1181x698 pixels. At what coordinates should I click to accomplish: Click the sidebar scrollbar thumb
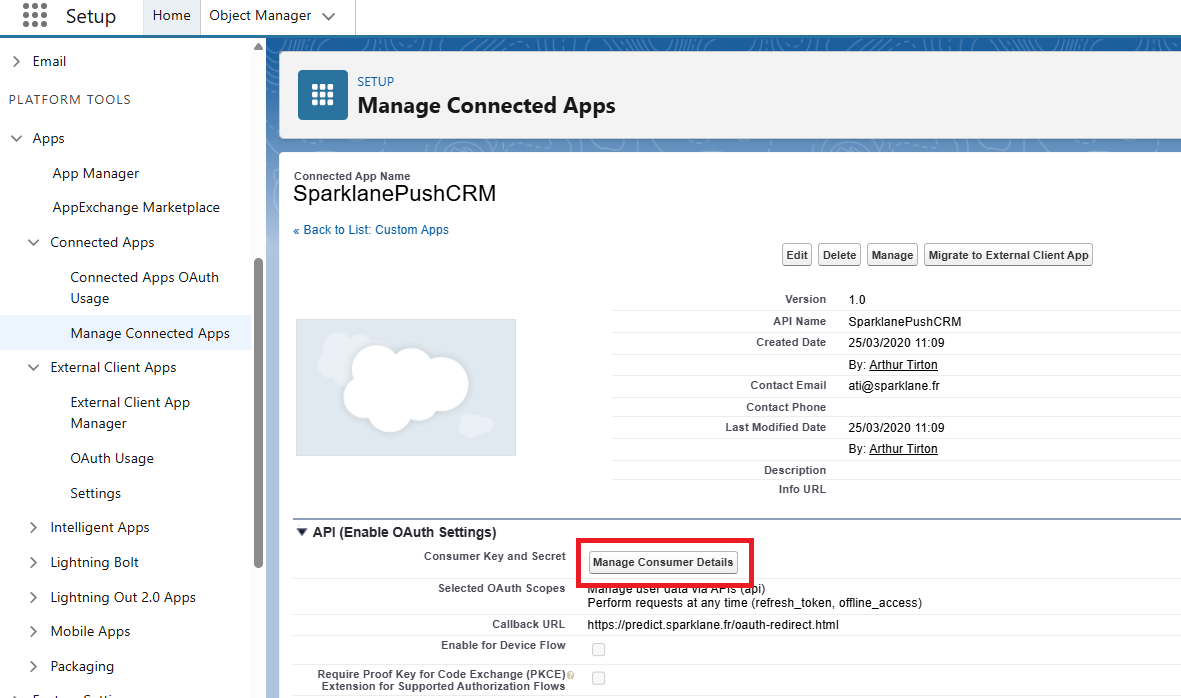[x=258, y=413]
